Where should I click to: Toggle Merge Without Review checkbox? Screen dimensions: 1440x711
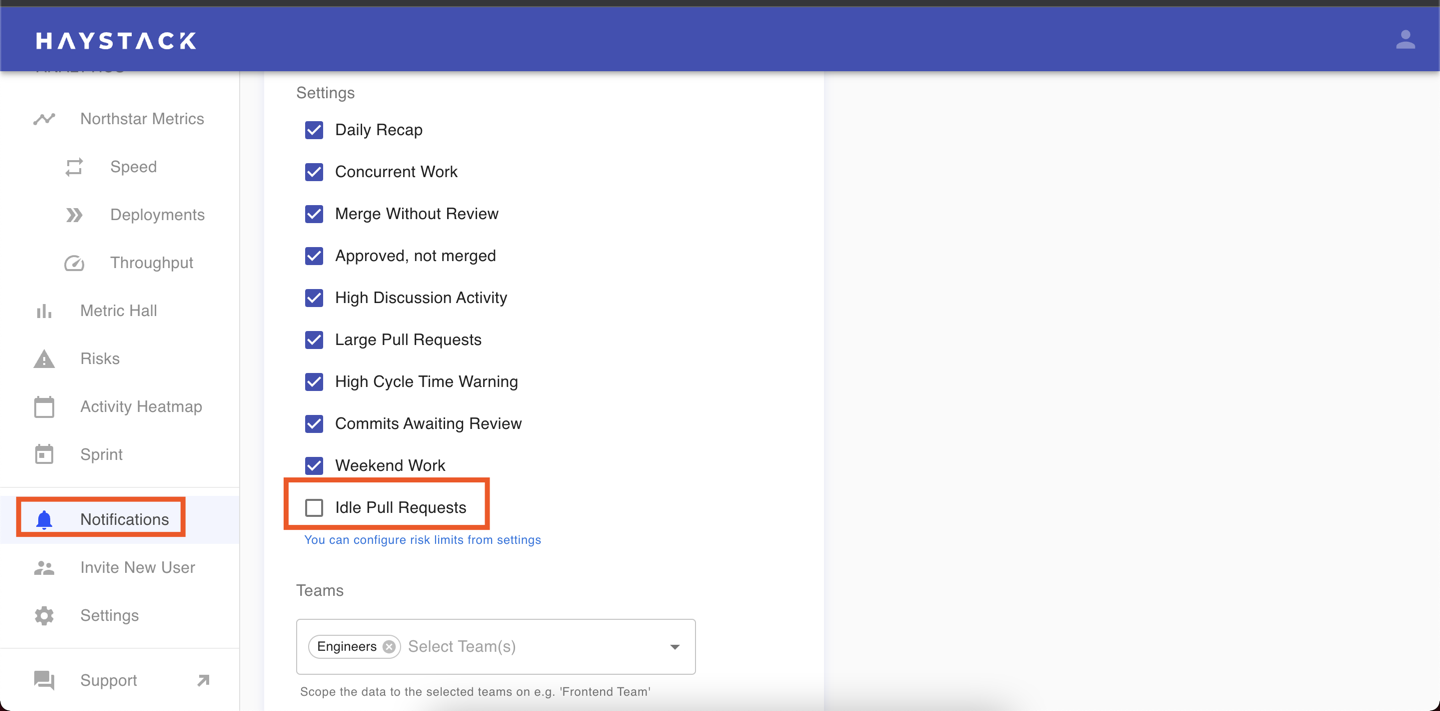(x=314, y=214)
